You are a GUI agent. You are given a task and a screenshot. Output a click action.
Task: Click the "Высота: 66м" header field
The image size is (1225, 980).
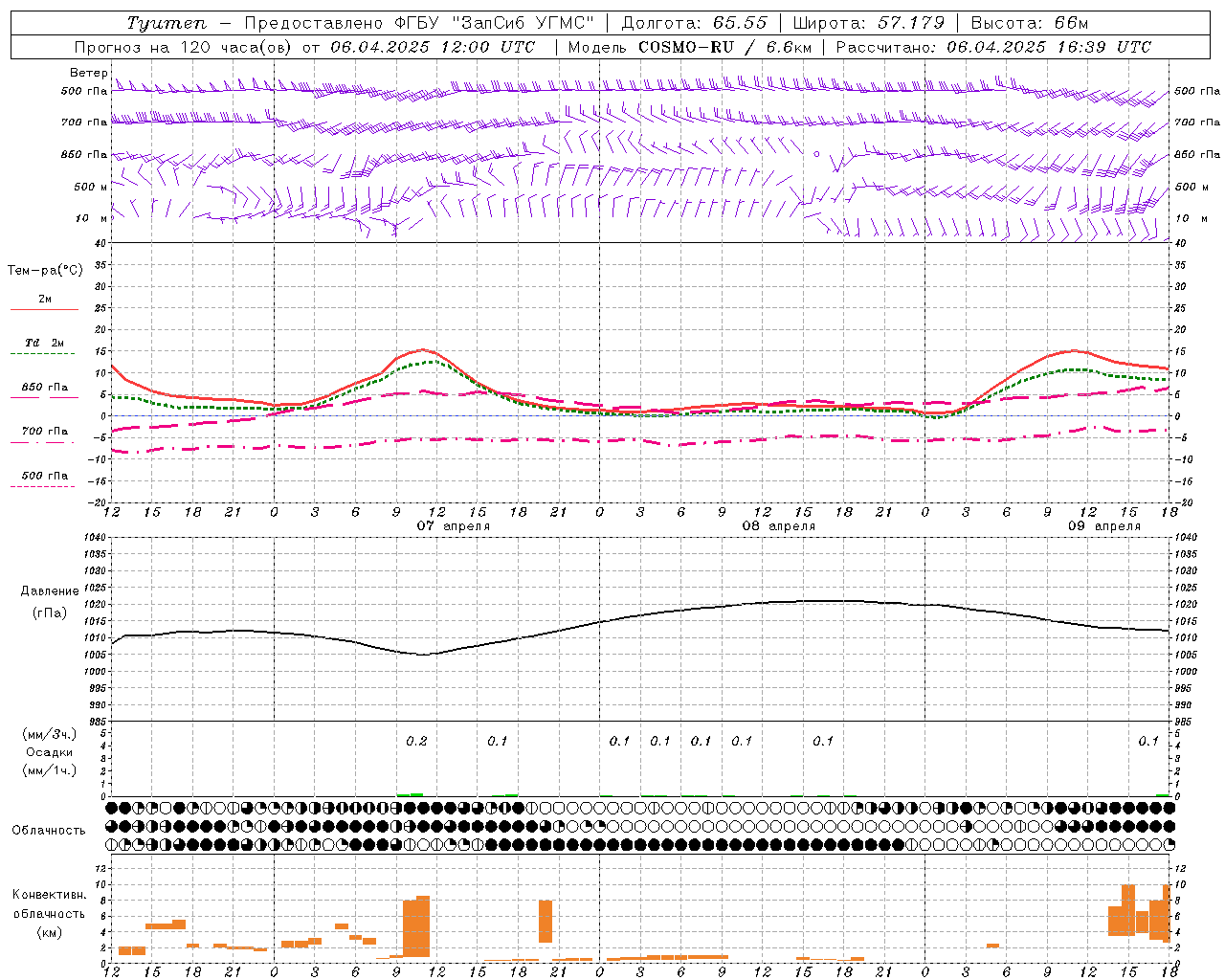pyautogui.click(x=1029, y=23)
